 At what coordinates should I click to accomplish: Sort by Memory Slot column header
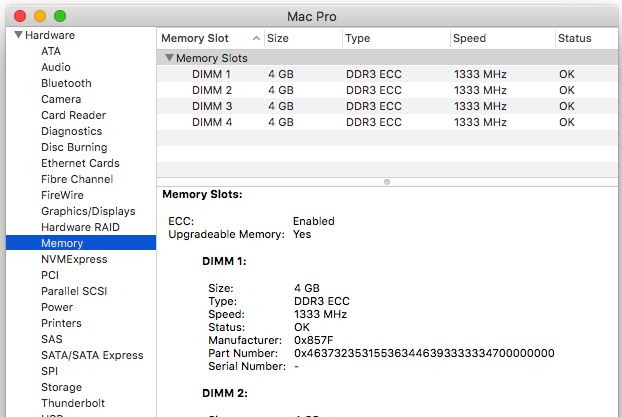195,38
